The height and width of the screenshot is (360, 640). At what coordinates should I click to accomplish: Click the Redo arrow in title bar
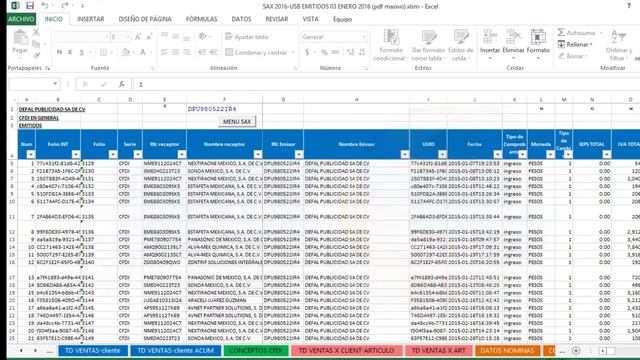(64, 6)
